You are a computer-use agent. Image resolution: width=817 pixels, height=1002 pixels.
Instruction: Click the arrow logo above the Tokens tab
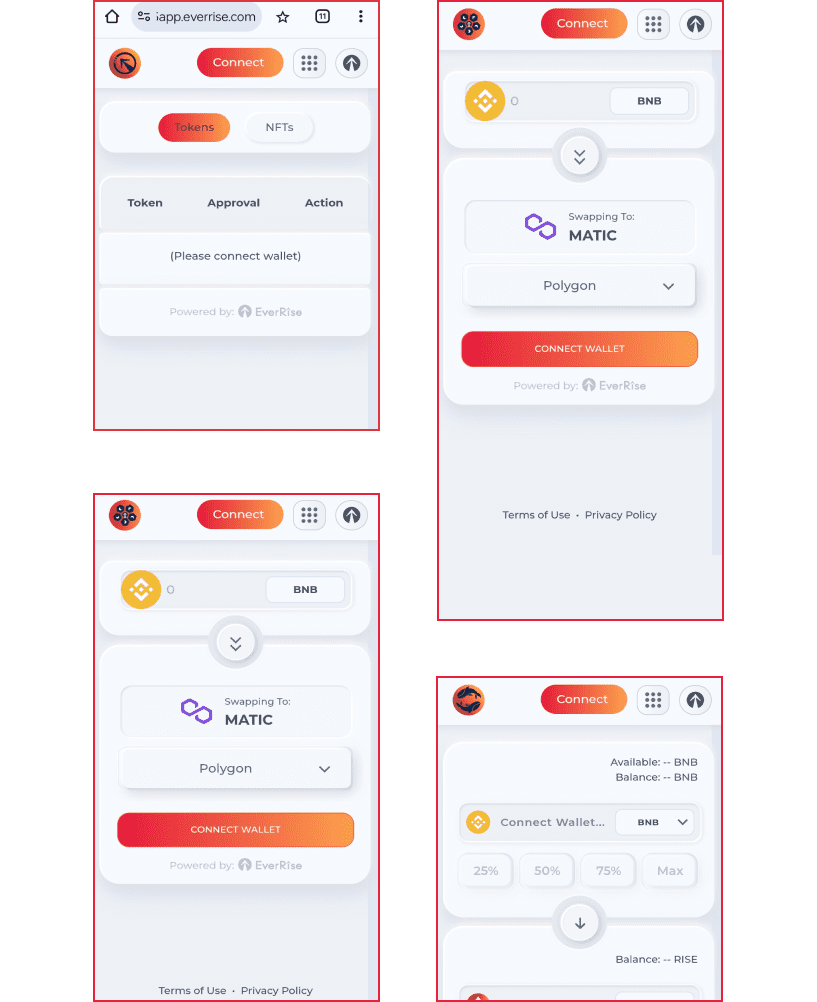(x=125, y=63)
